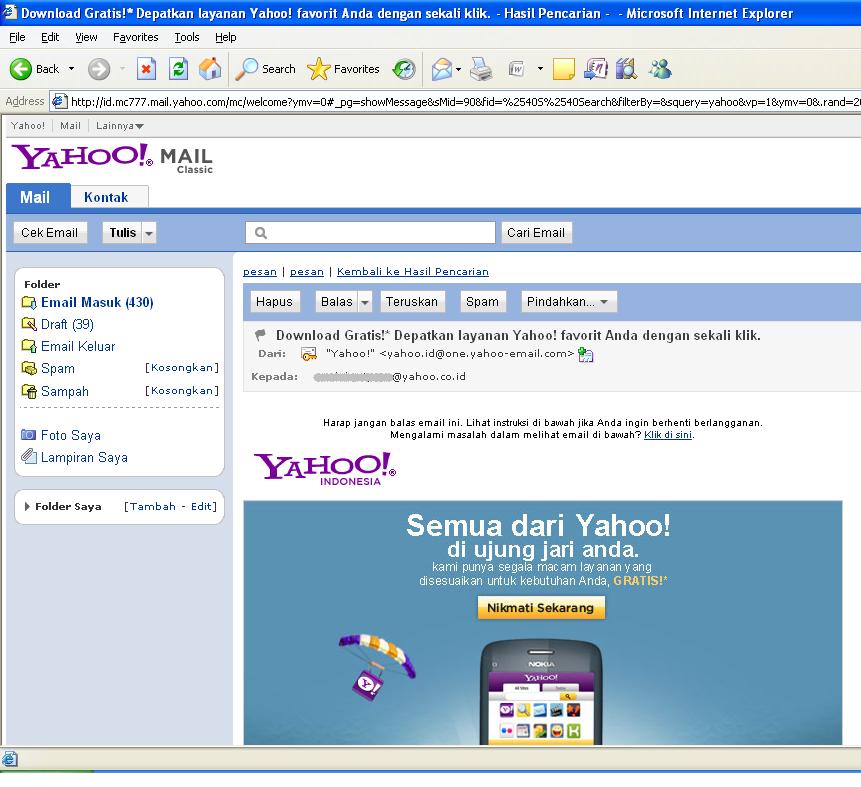
Task: Switch to the Kontak tab
Action: (109, 197)
